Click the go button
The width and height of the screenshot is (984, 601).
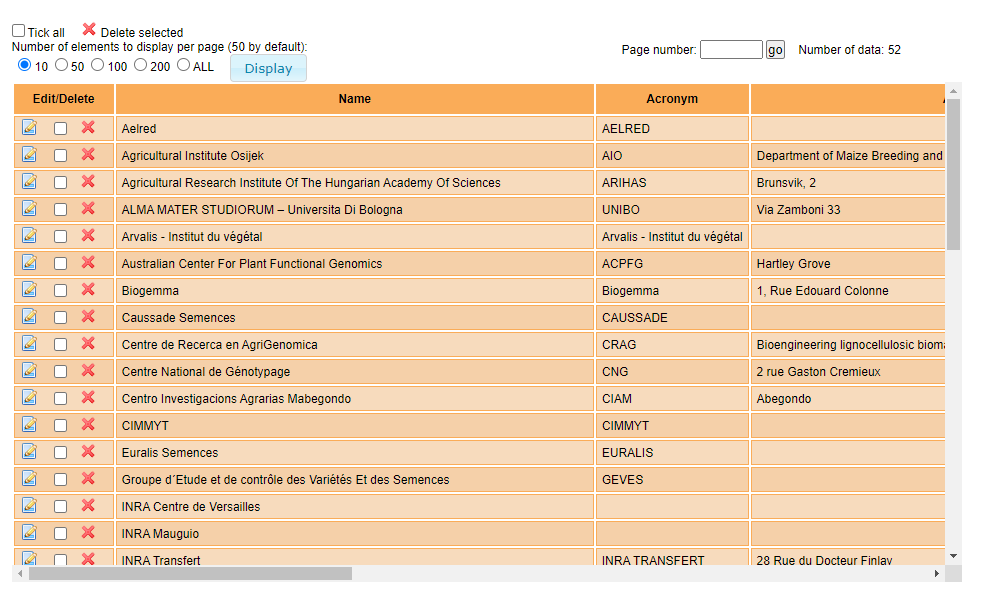(x=775, y=50)
